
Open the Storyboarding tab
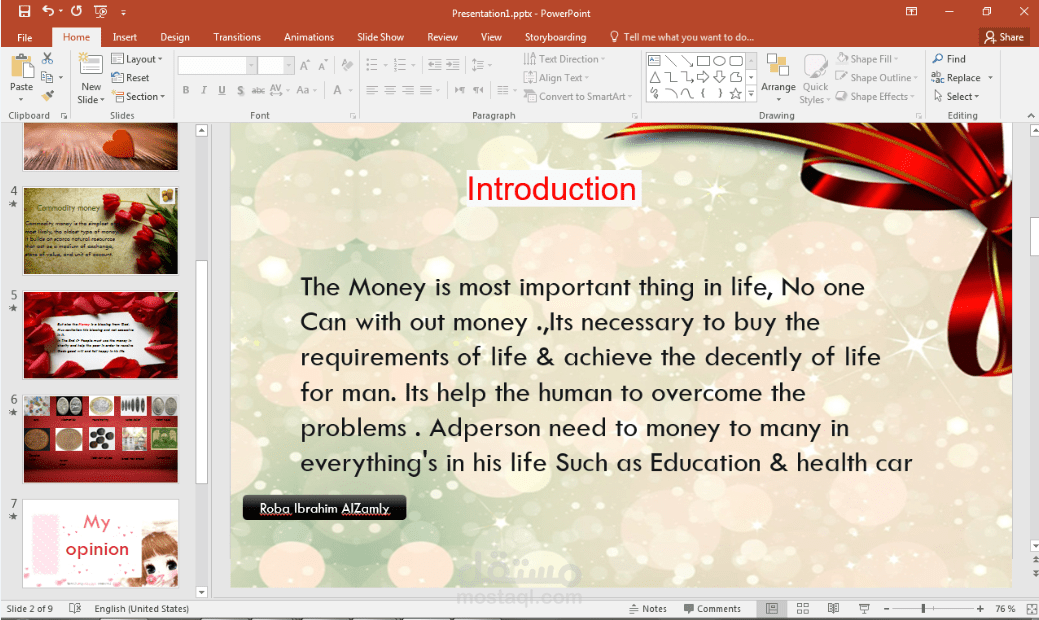(555, 37)
